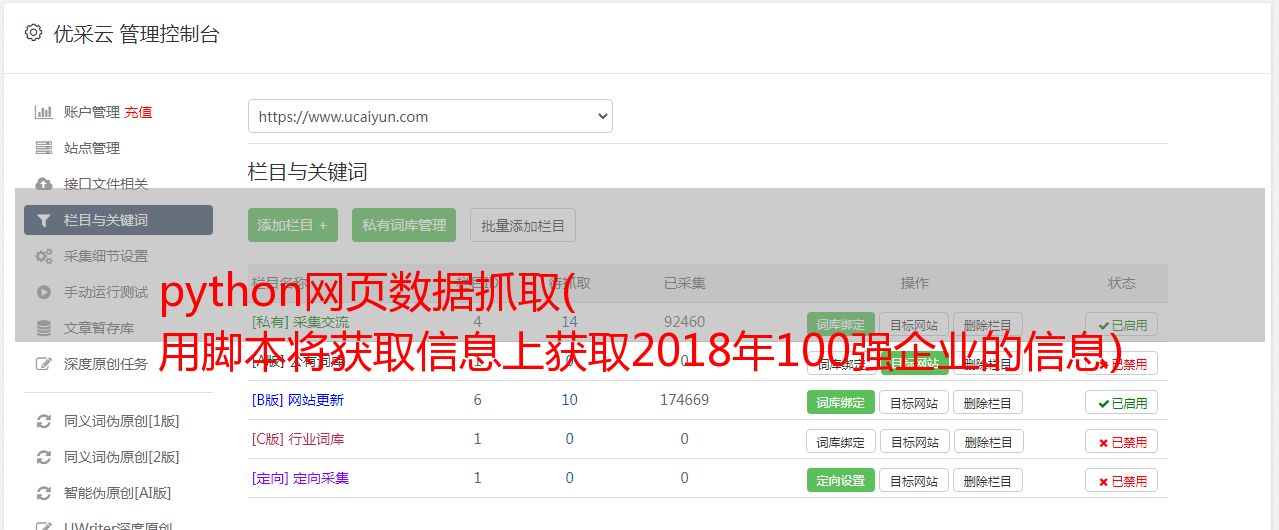Click the 操作 column header

(915, 283)
